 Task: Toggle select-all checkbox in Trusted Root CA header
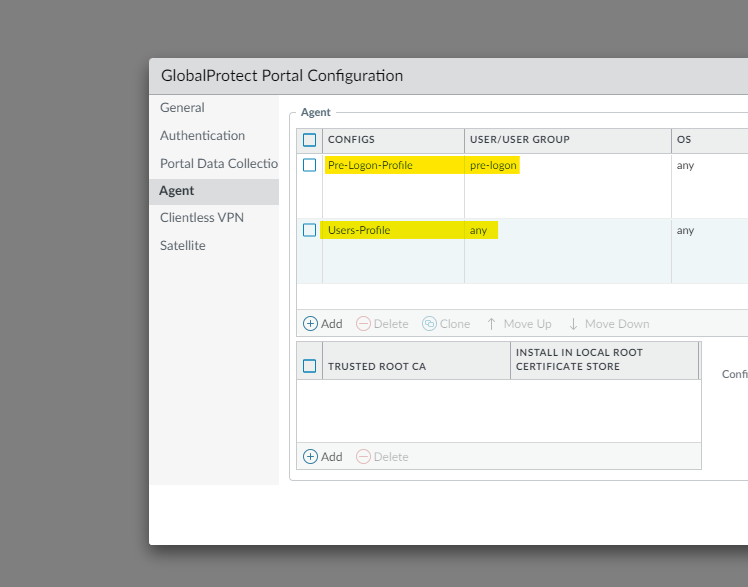(x=310, y=366)
